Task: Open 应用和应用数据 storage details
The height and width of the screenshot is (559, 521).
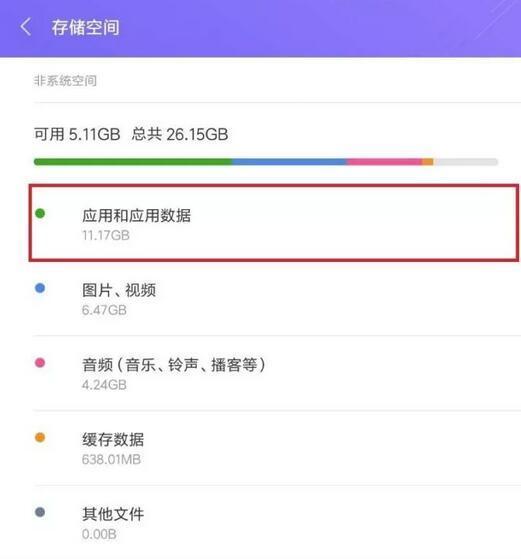Action: click(274, 223)
